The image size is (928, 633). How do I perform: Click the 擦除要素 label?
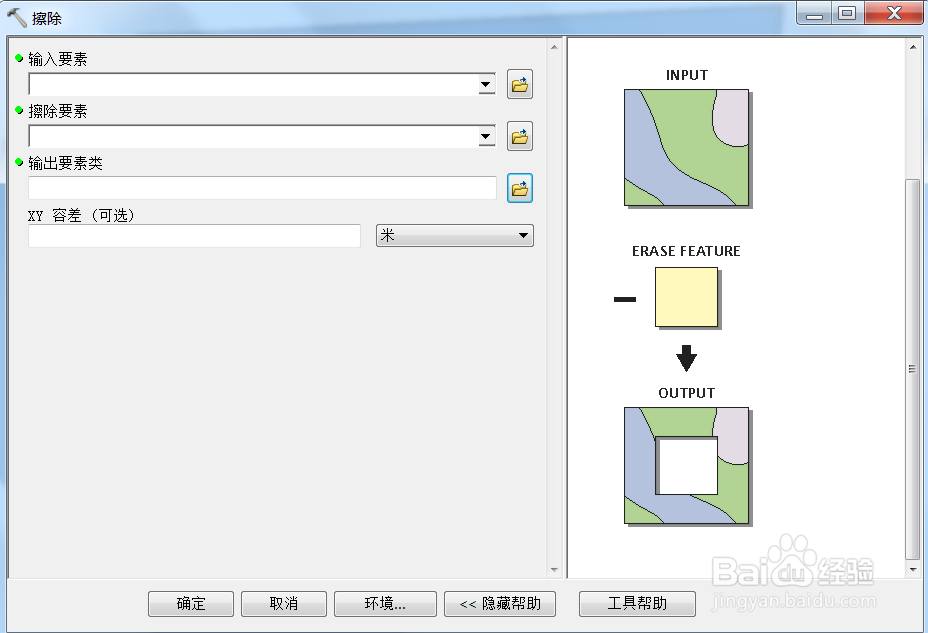(x=57, y=111)
